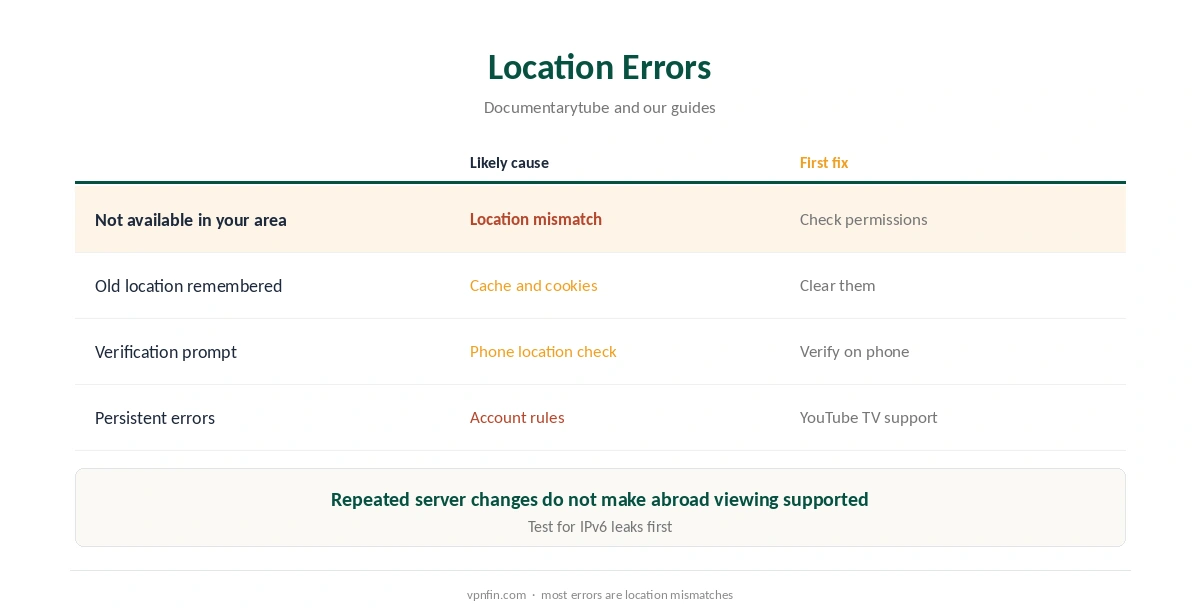
Task: Click the "Clear them" cell
Action: click(x=838, y=285)
